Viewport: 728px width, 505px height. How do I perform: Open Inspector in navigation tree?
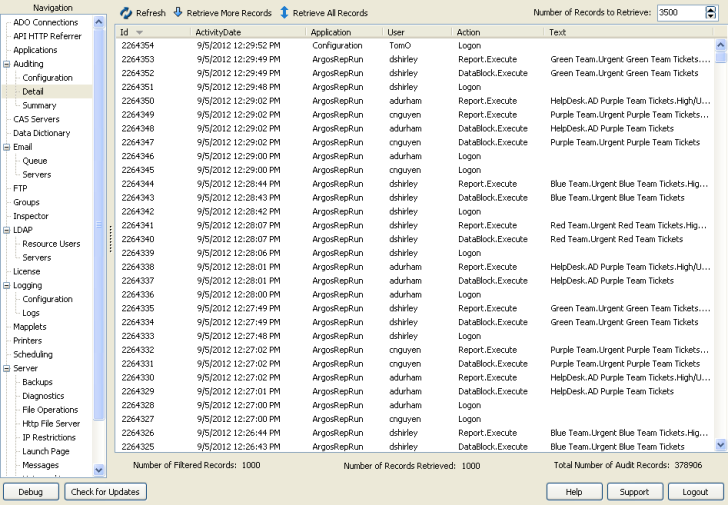(x=31, y=216)
